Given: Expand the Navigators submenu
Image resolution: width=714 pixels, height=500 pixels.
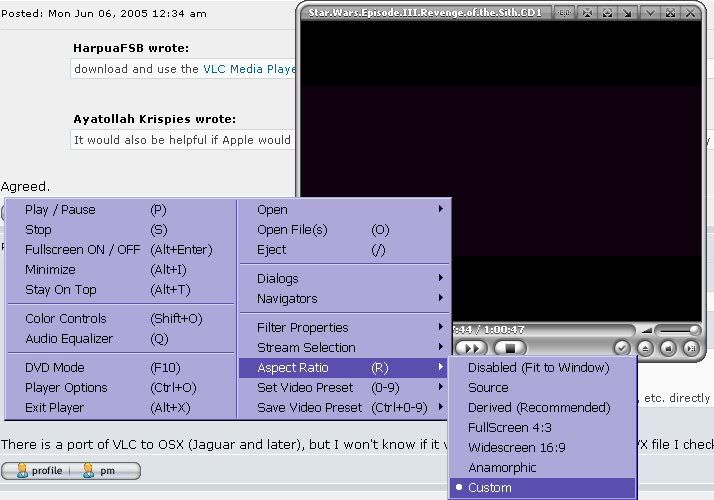Looking at the screenshot, I should point(344,298).
